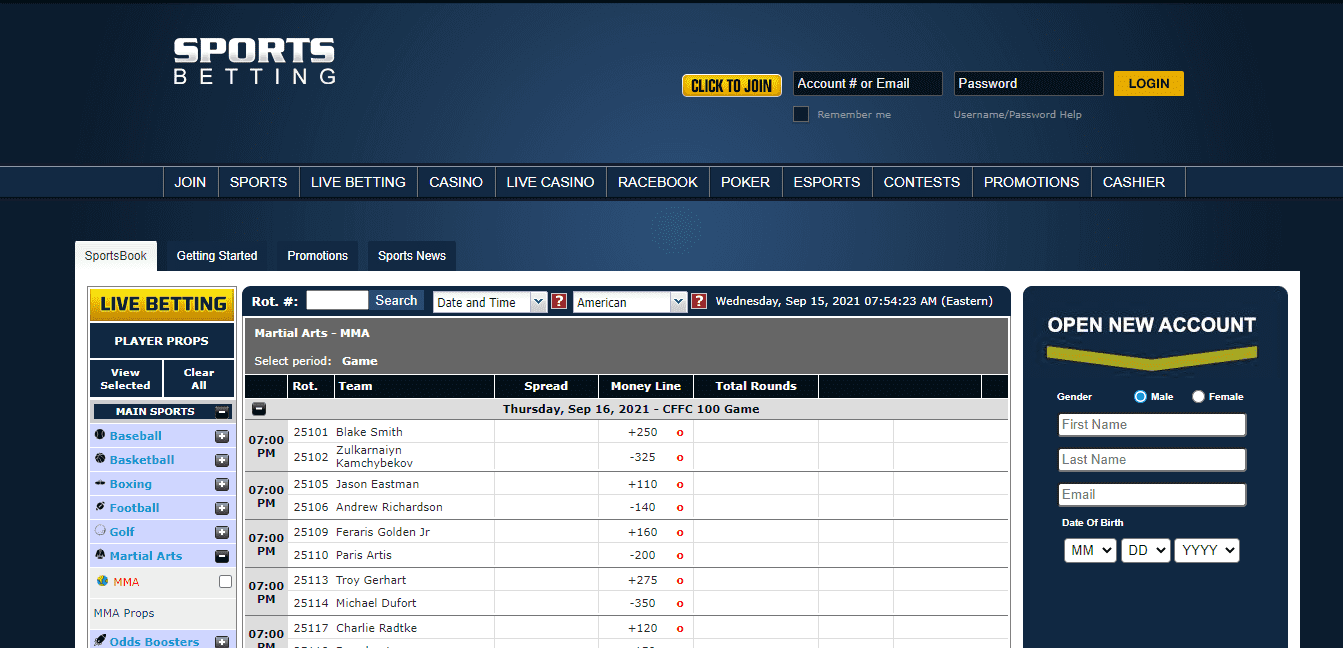Click the MMA globe icon in sidebar
This screenshot has width=1343, height=648.
102,581
